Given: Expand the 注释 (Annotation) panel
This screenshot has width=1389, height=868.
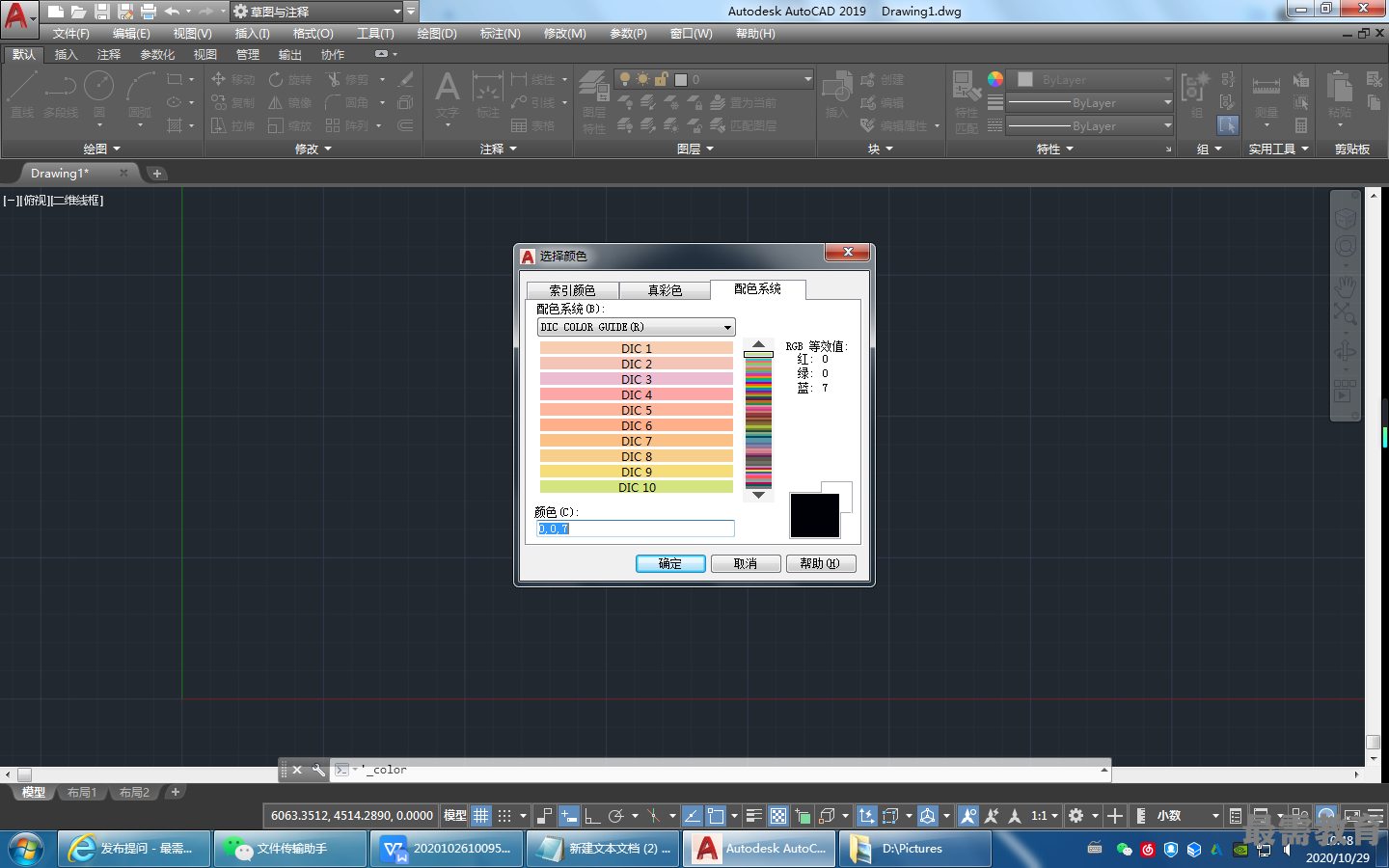Looking at the screenshot, I should pyautogui.click(x=499, y=149).
